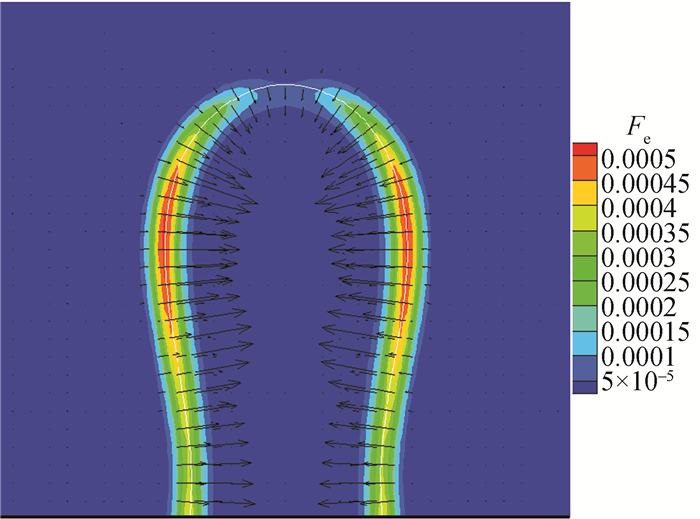This screenshot has height=519, width=700.
Task: Select the teal legend color band
Action: pyautogui.click(x=585, y=319)
